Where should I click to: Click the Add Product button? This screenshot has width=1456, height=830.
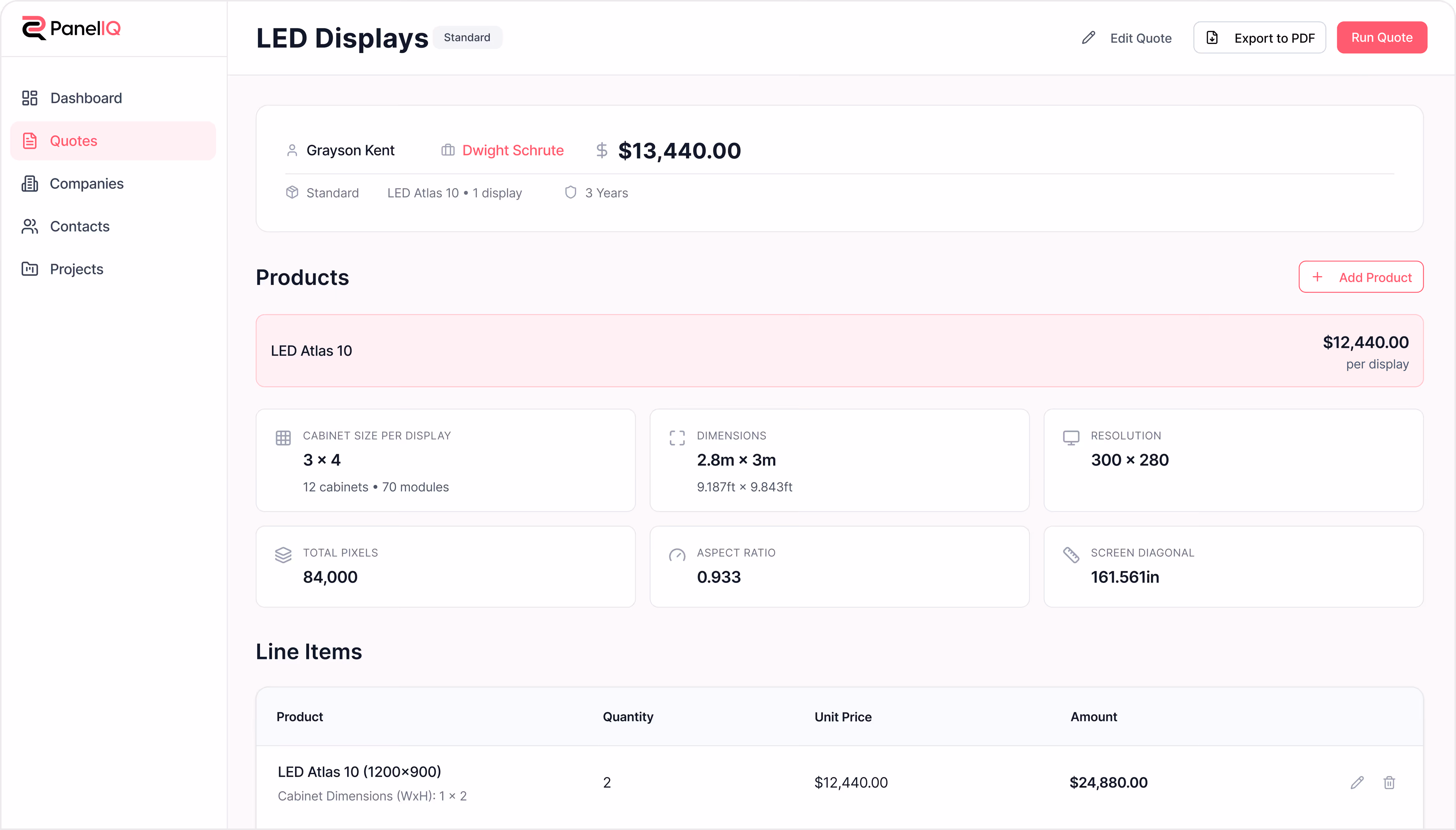pos(1361,277)
